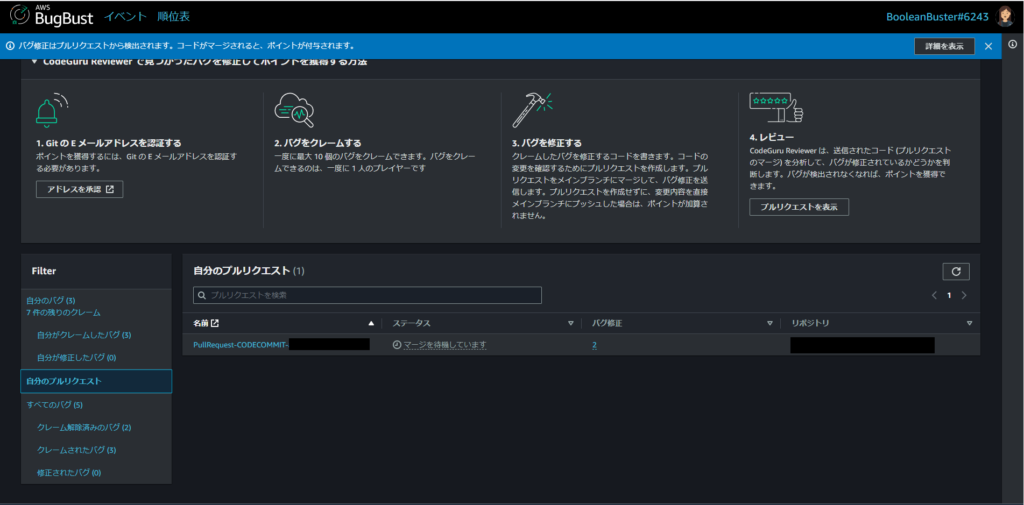
Task: Select 自分がクレームしたバグ (3) filter
Action: [85, 335]
